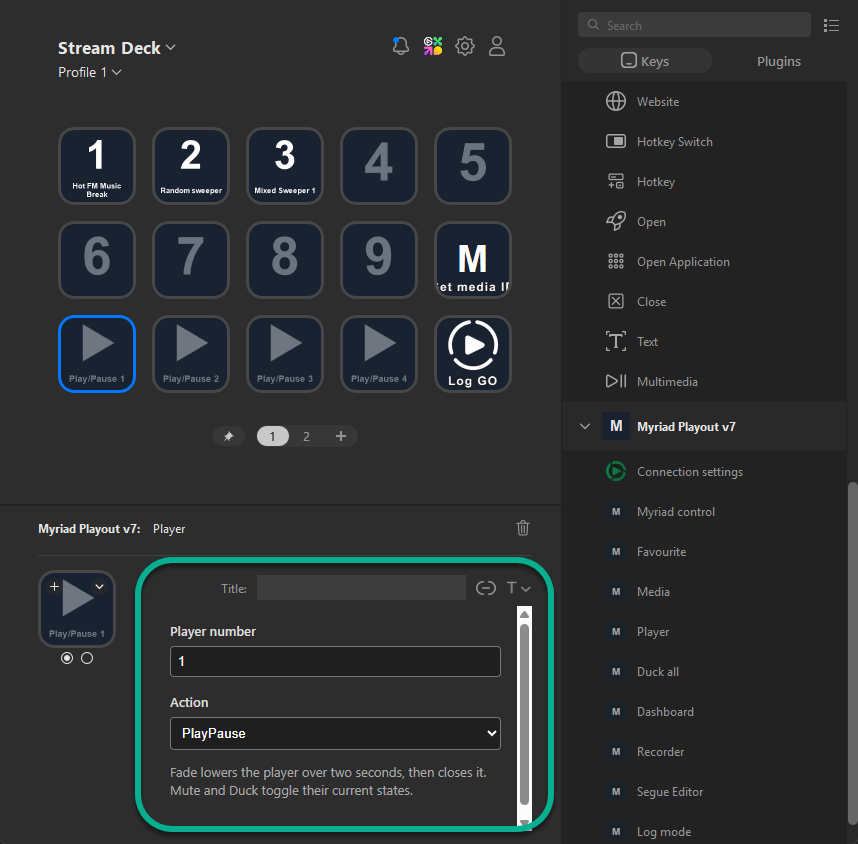Delete the action with the trash icon
858x844 pixels.
tap(523, 528)
